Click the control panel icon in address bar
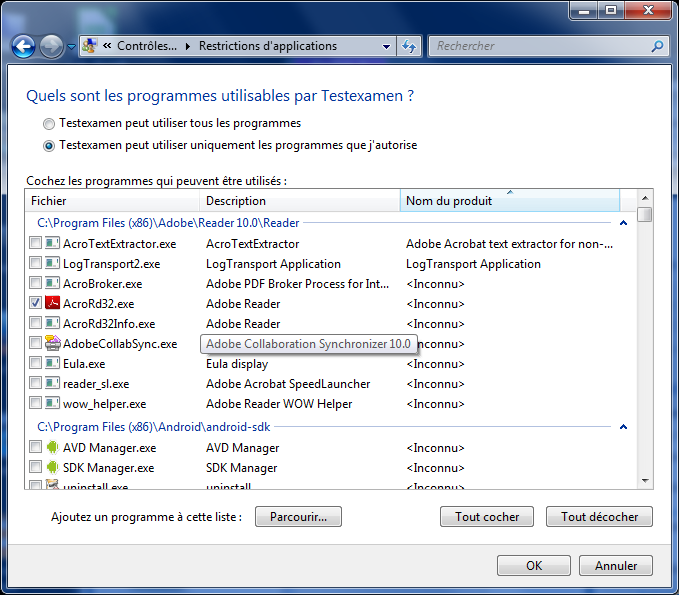679x595 pixels. pyautogui.click(x=90, y=46)
